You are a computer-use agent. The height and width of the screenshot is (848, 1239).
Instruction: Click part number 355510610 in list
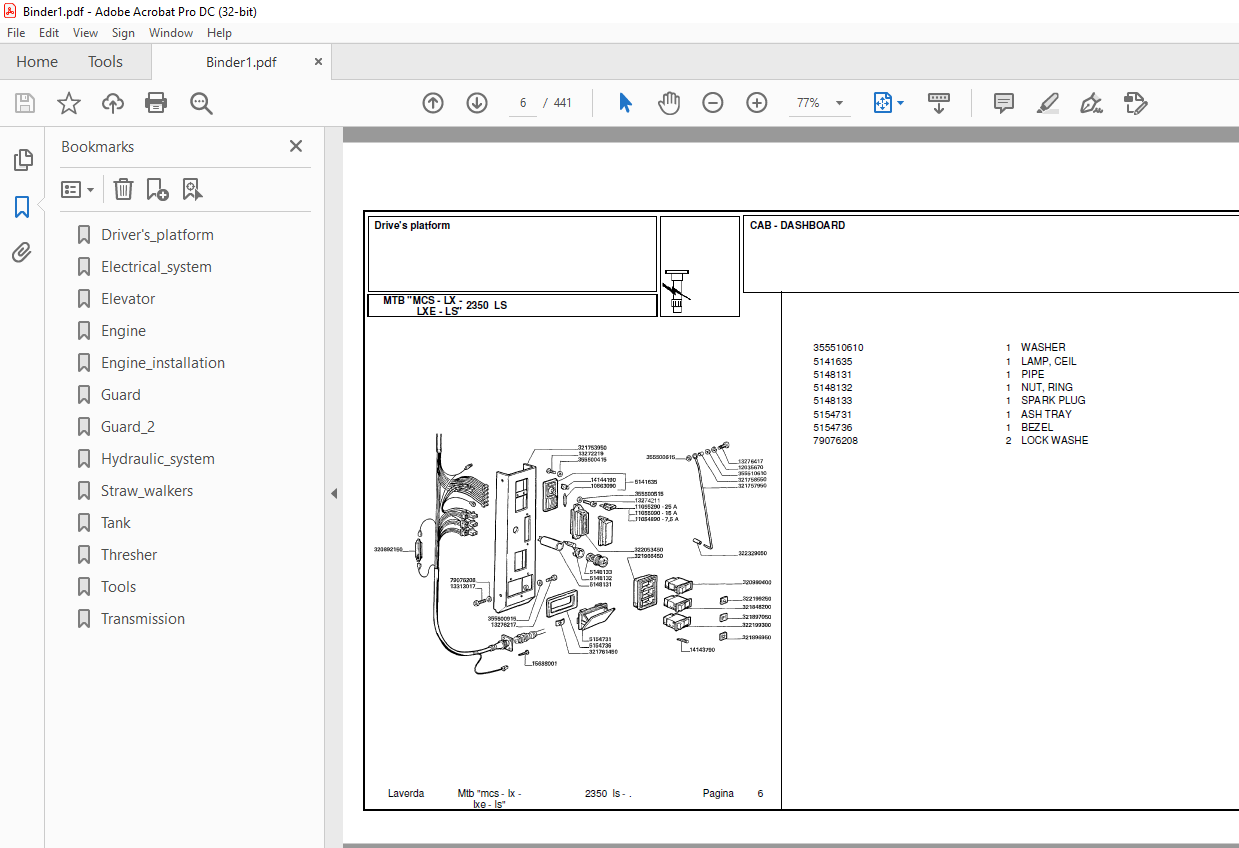tap(838, 348)
